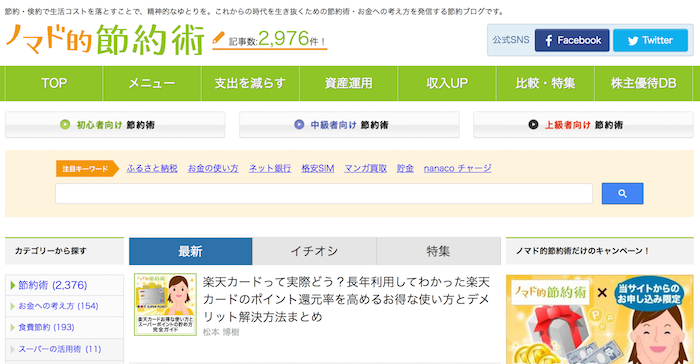Open 支出を減らす in the navigation bar
Viewport: 700px width, 364px height.
[250, 83]
